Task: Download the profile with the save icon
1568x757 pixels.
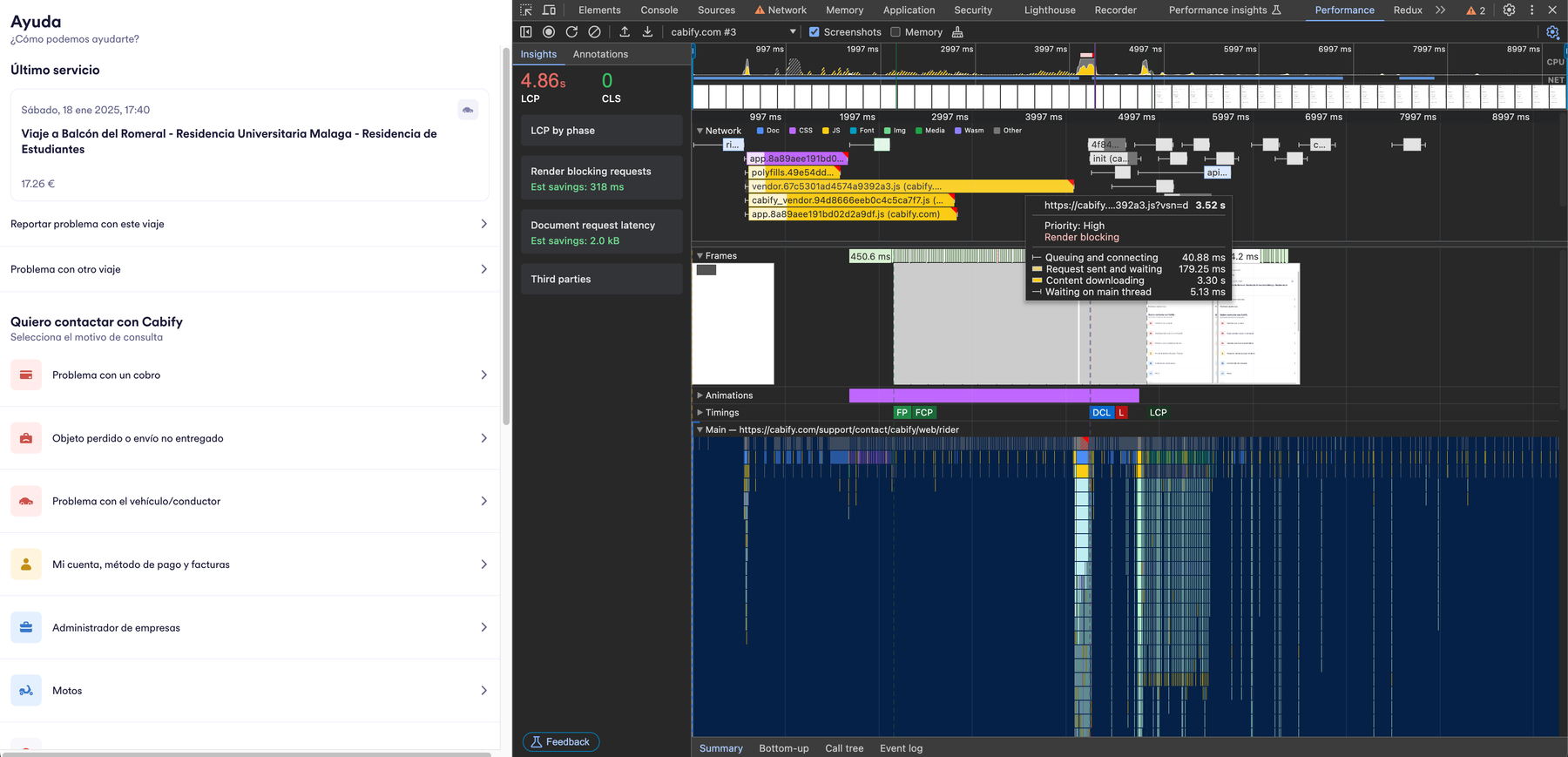Action: point(647,32)
